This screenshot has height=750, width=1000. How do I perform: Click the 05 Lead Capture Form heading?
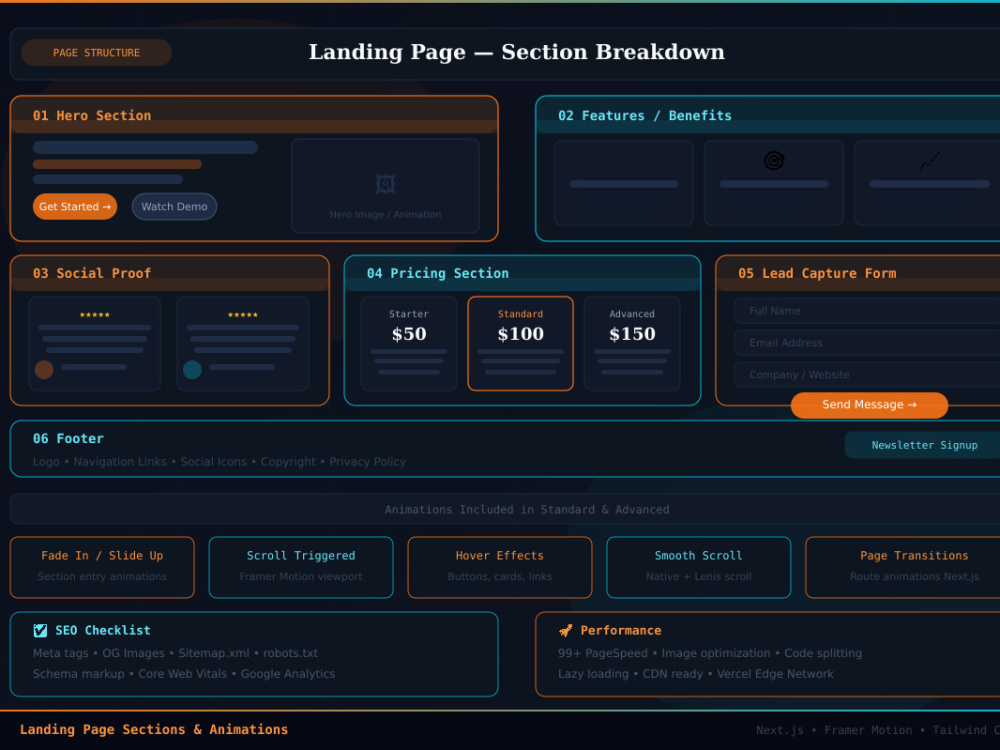(x=817, y=274)
